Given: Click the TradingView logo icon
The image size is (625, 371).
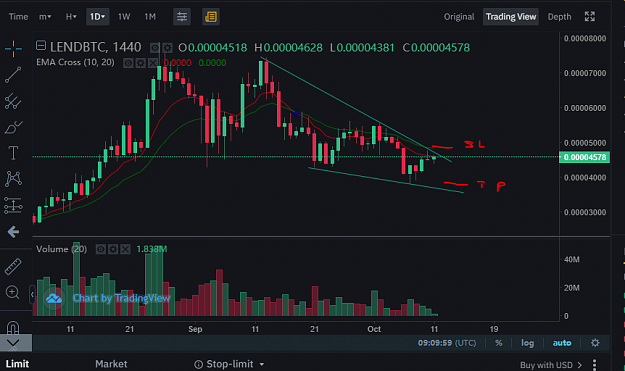Looking at the screenshot, I should pos(53,298).
